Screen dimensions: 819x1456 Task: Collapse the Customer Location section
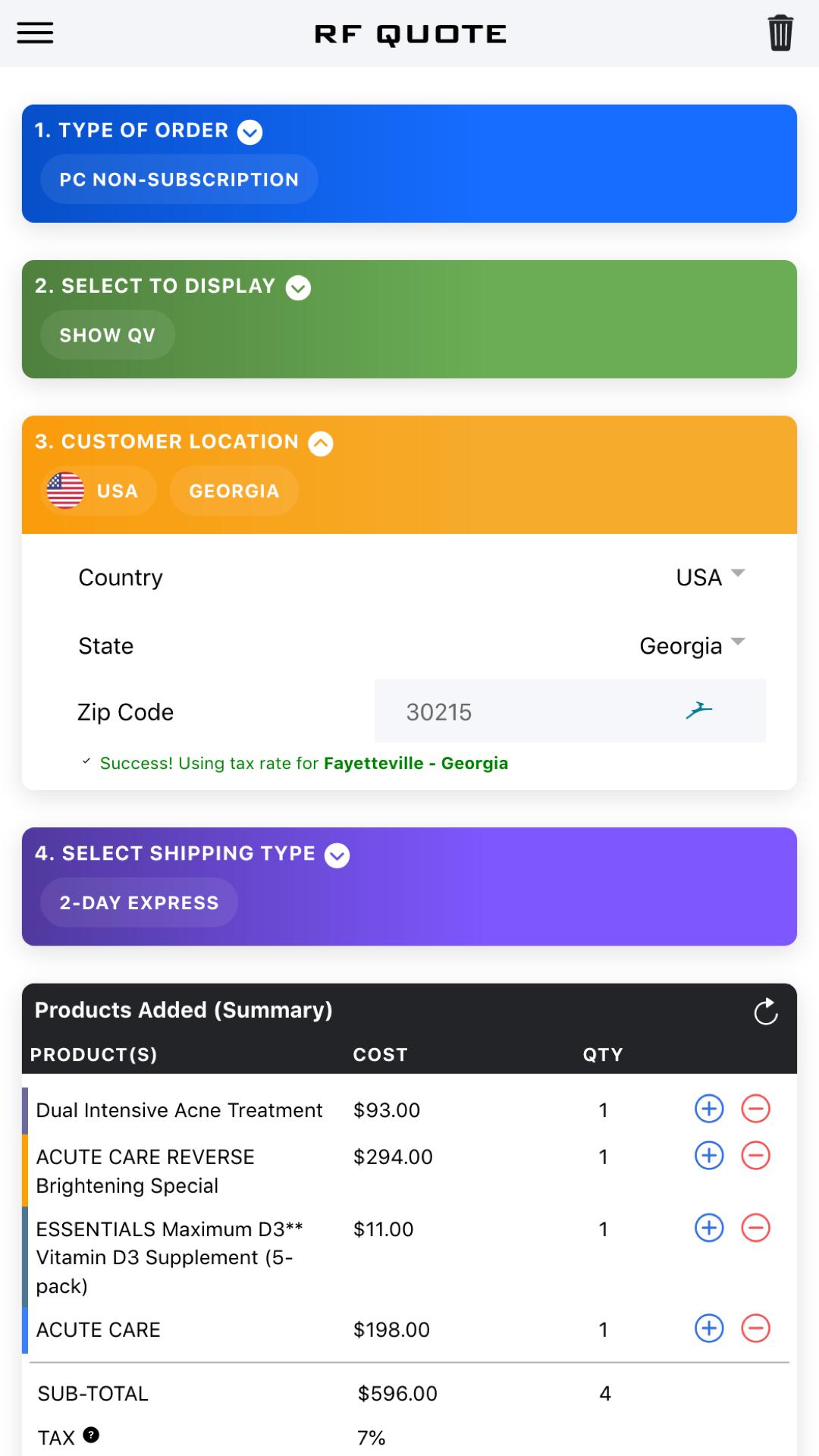point(321,444)
